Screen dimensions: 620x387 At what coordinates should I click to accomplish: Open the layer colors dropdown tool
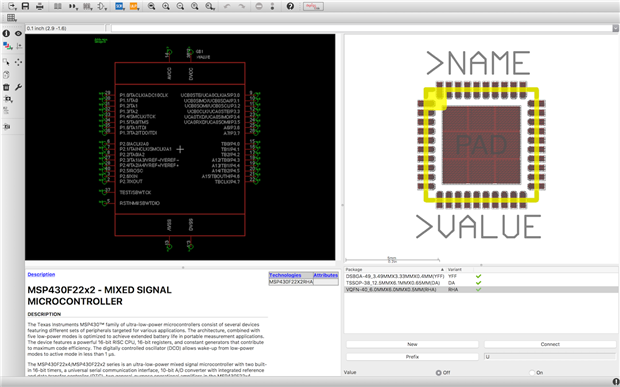click(x=7, y=47)
